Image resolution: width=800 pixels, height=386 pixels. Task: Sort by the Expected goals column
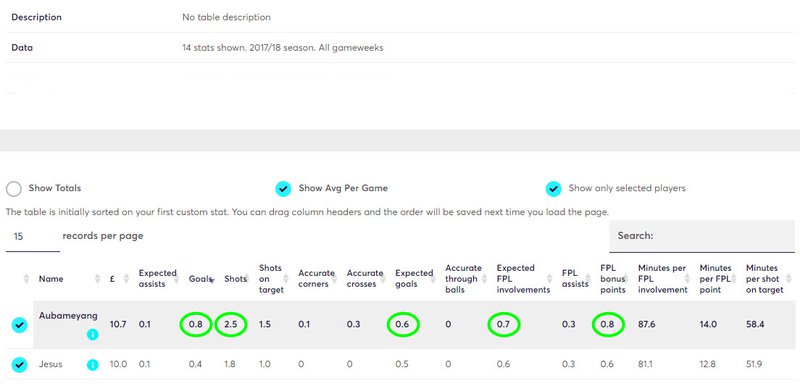coord(414,278)
